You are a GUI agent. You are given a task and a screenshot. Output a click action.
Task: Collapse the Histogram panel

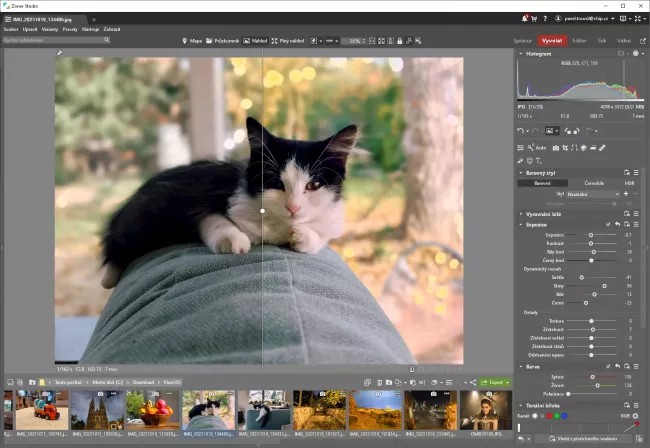click(520, 53)
